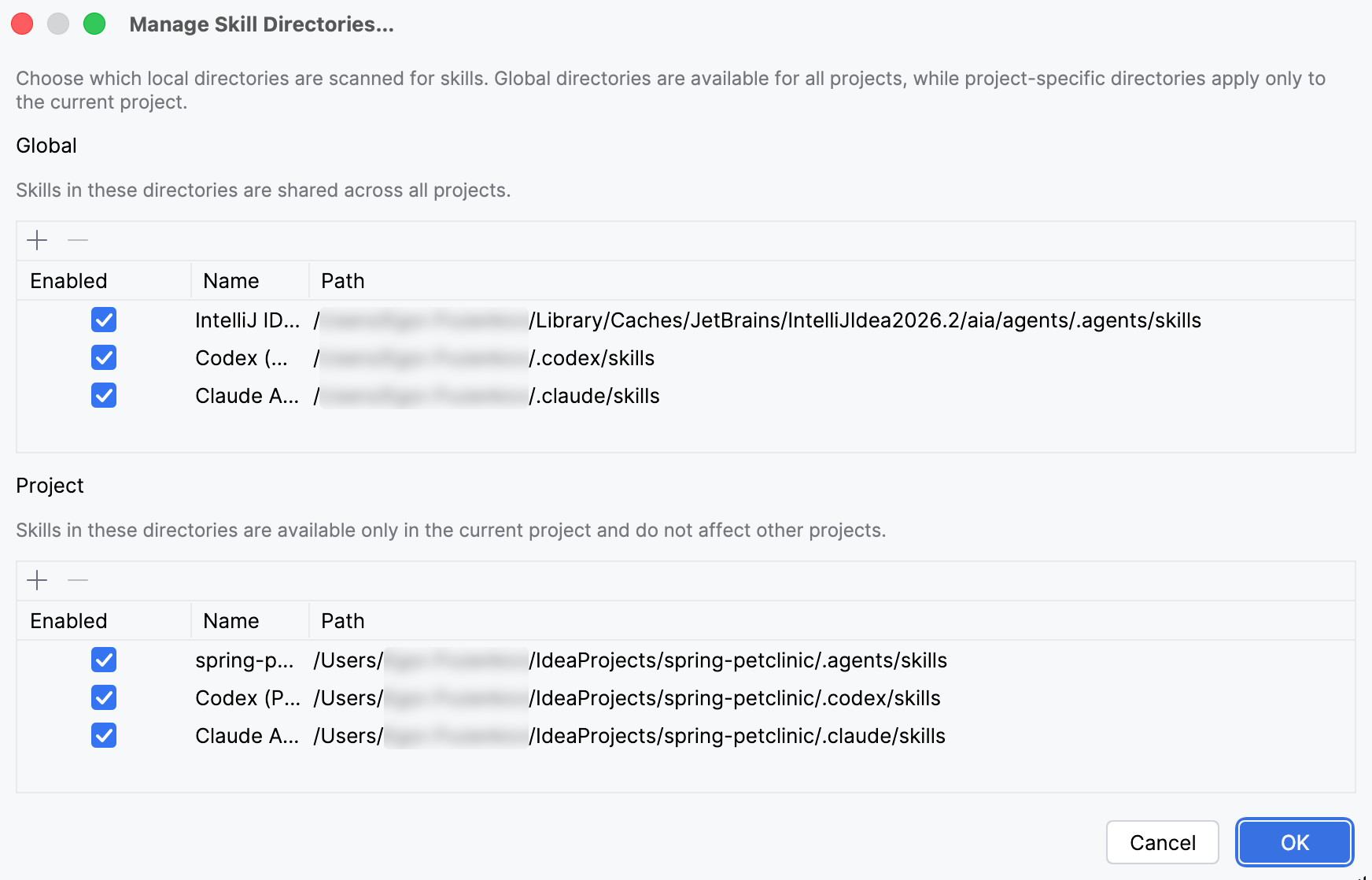Disable the spring-petclinic .agents skills directory
Screen dimensions: 1372x880
click(104, 660)
